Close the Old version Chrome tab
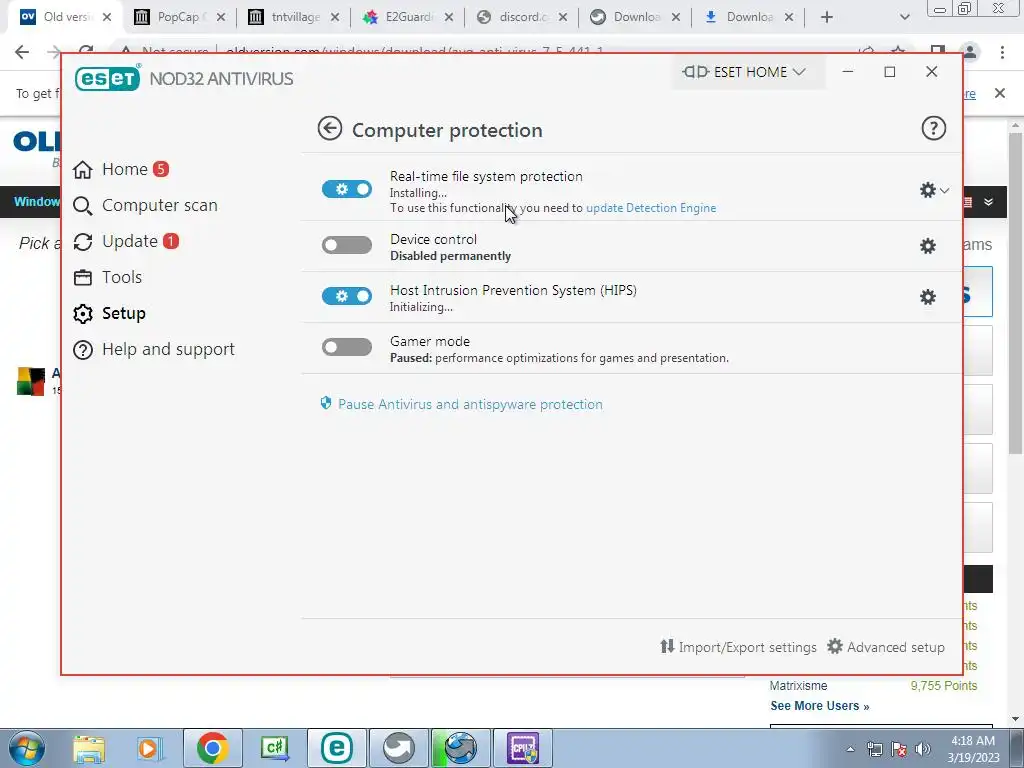 click(107, 17)
